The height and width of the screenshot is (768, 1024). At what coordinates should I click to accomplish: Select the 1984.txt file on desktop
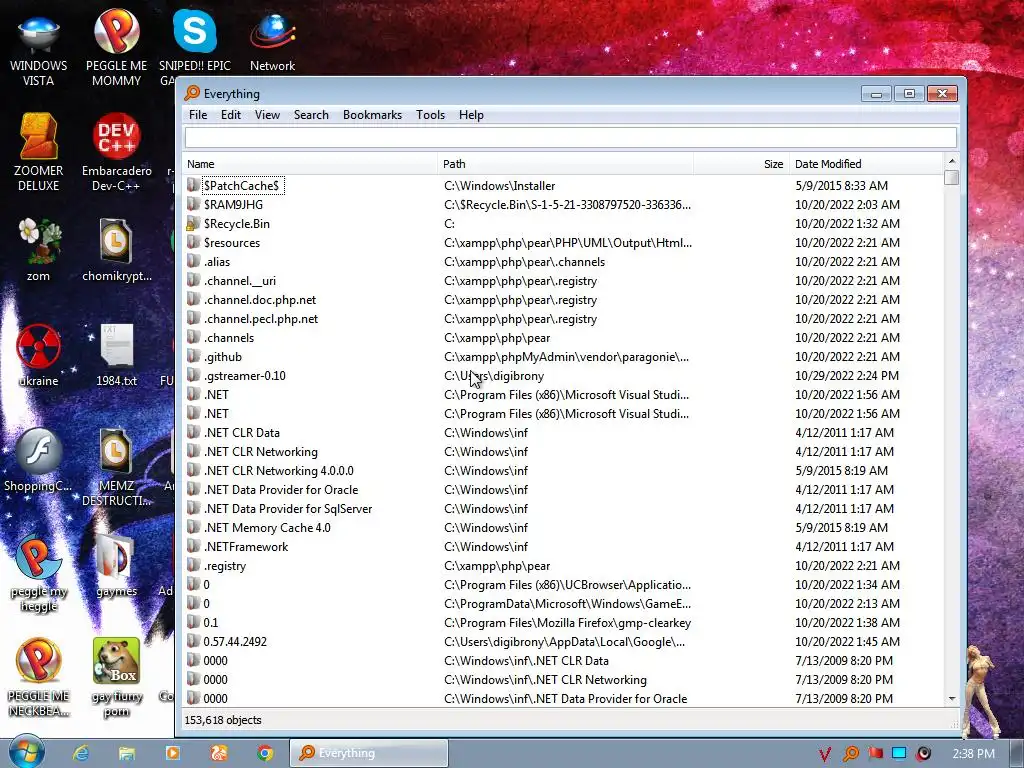(x=116, y=355)
